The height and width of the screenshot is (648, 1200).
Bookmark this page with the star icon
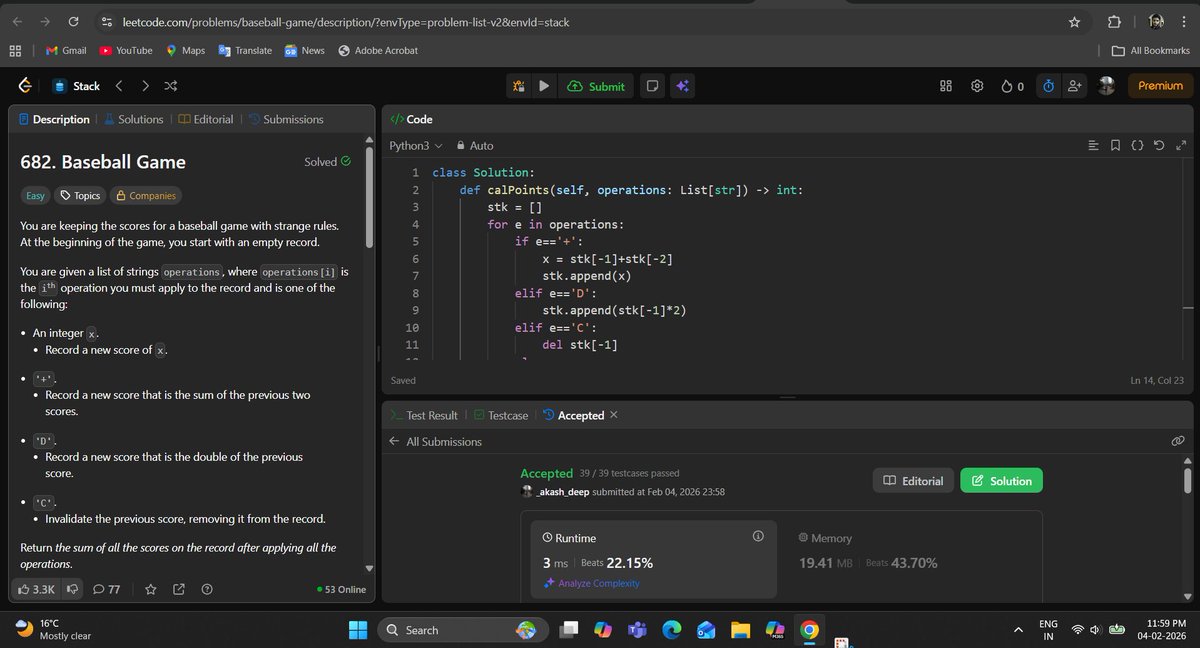coord(1074,22)
